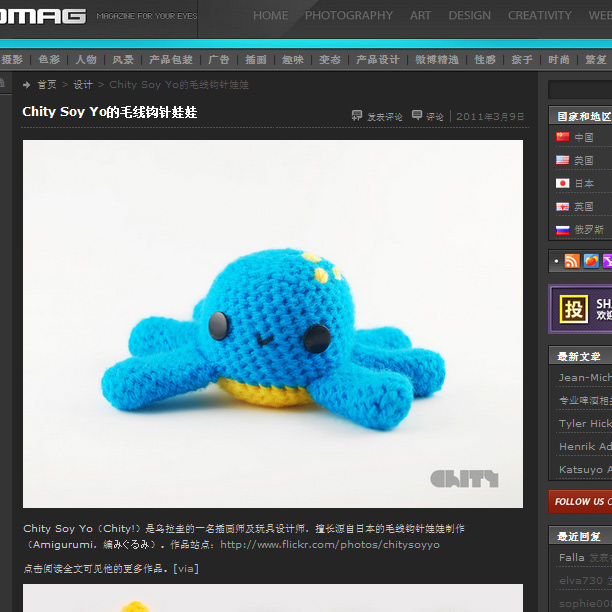
Task: Select the 微博精选 category tab
Action: pos(437,59)
